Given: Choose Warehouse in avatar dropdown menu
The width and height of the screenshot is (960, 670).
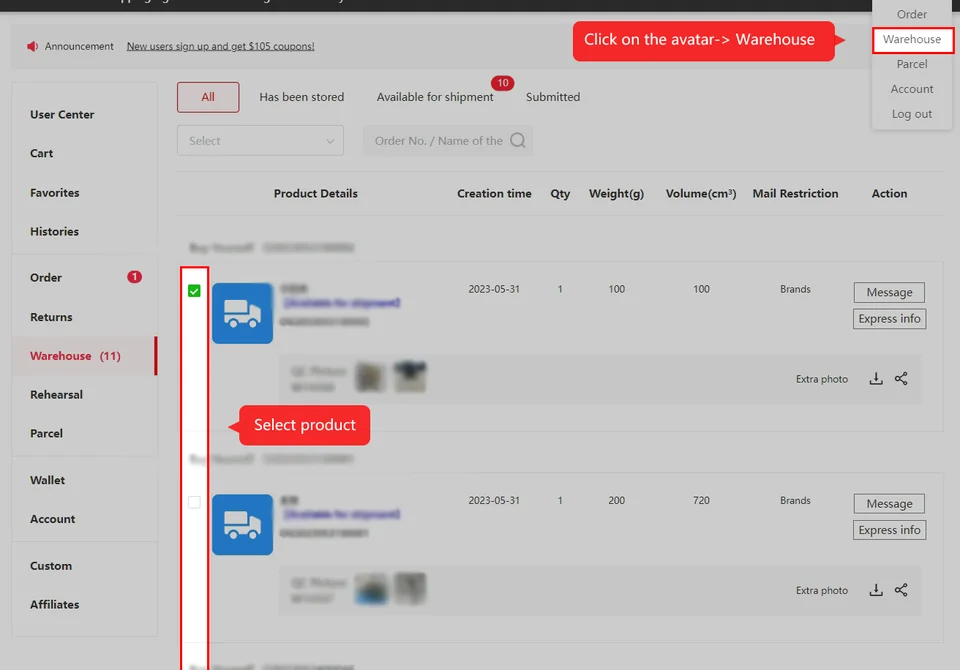Looking at the screenshot, I should (x=912, y=40).
